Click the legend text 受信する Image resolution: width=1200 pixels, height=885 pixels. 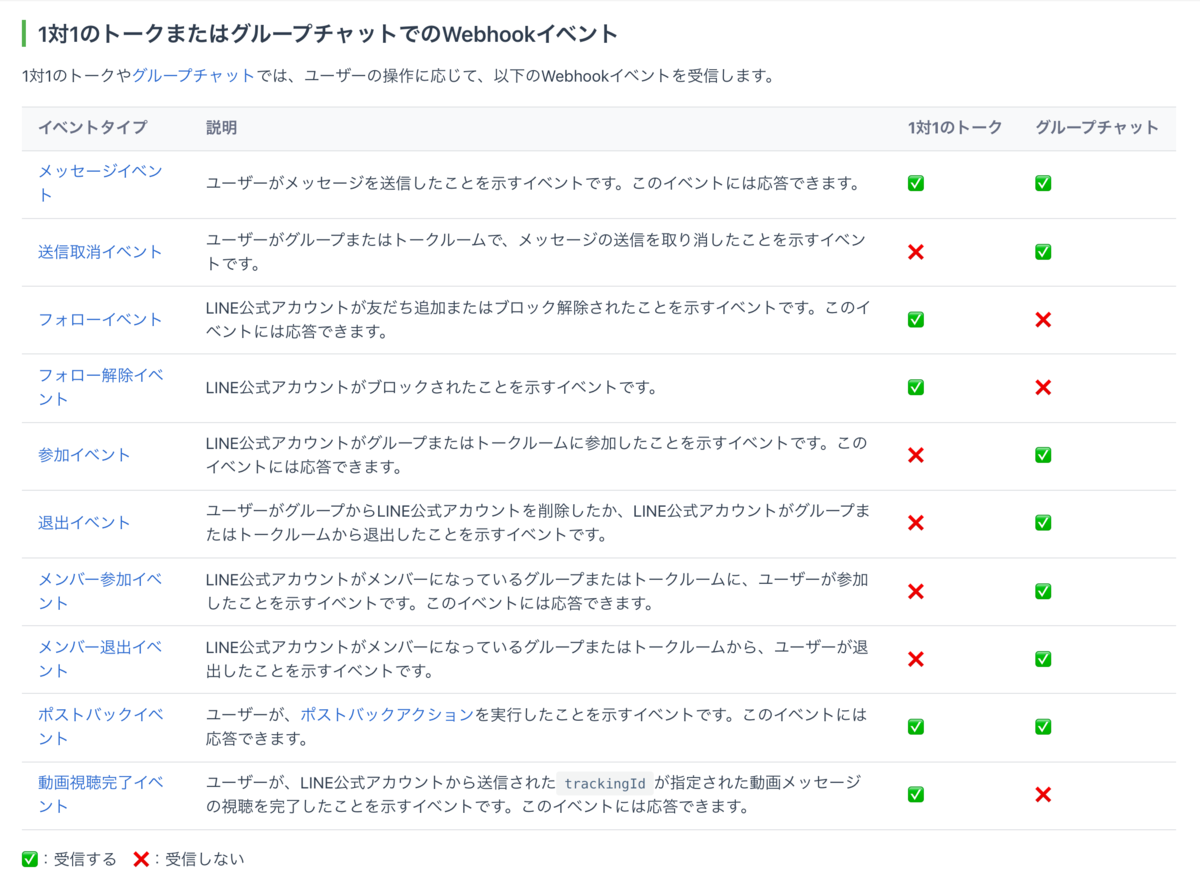click(x=86, y=859)
